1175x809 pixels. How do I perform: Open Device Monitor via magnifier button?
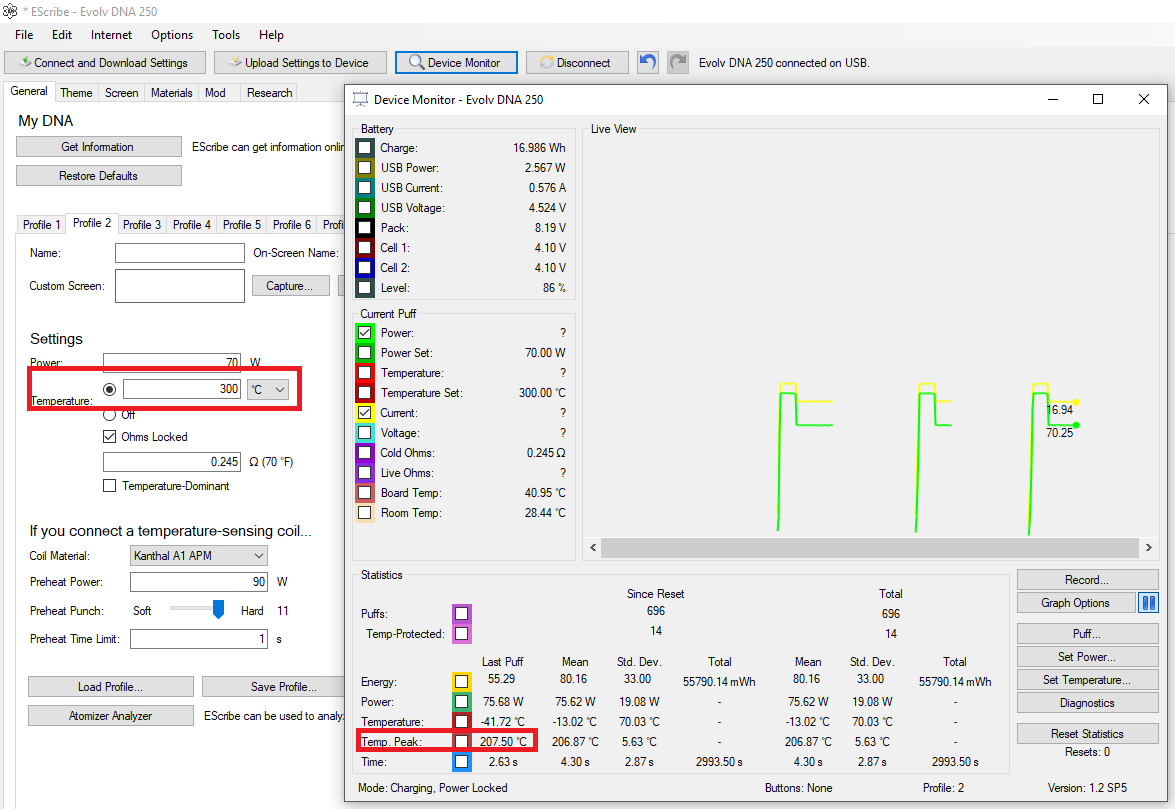456,63
